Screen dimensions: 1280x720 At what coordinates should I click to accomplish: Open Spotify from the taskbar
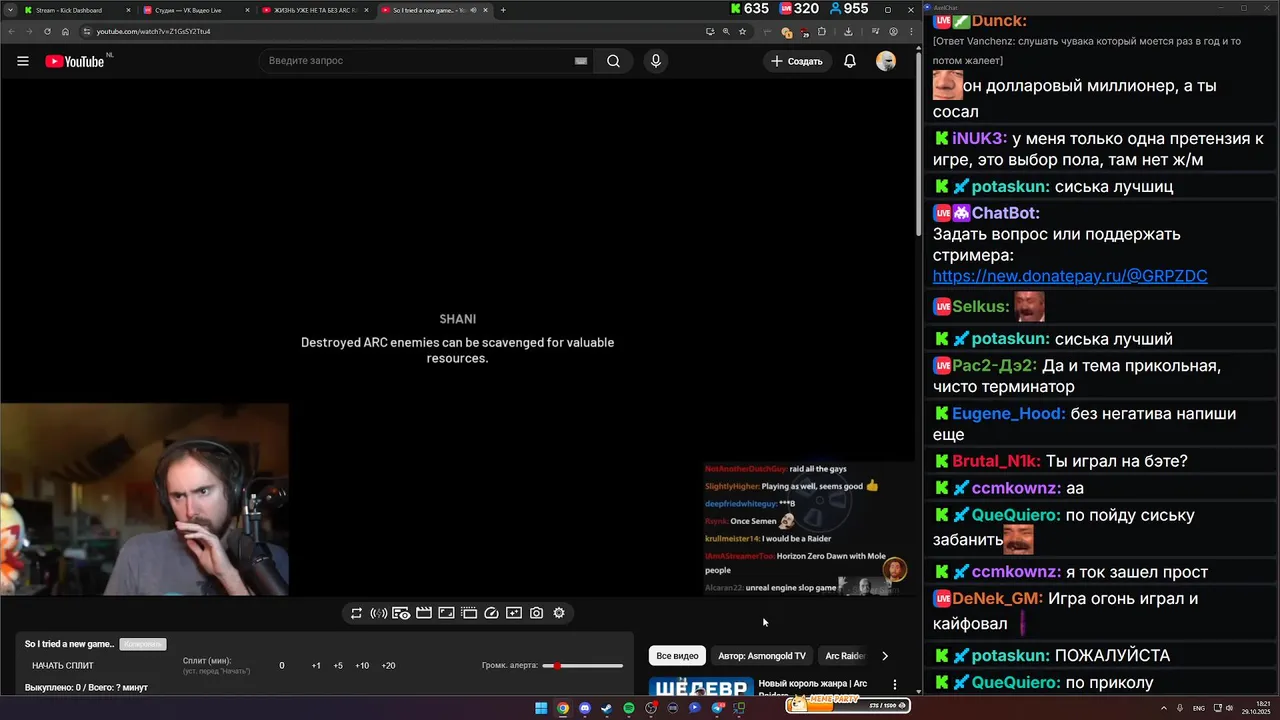(629, 708)
